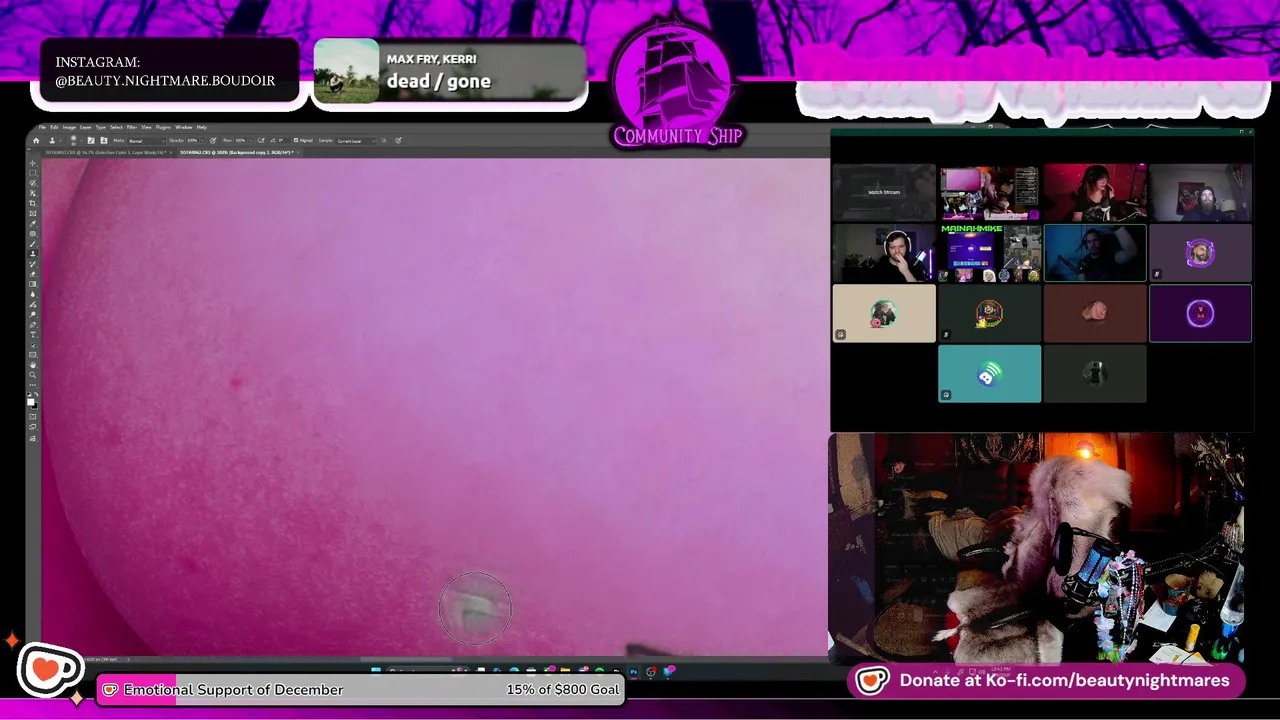Open the Window menu
Image resolution: width=1280 pixels, height=720 pixels.
pos(183,127)
